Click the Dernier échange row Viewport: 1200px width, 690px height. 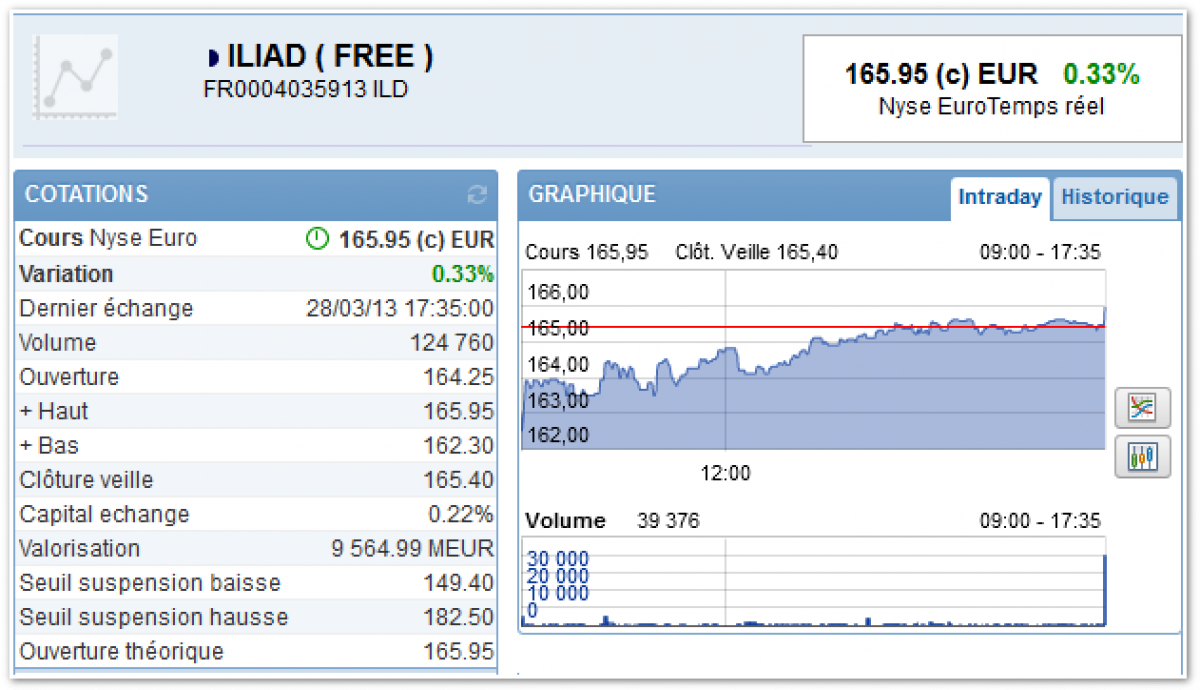tap(256, 308)
